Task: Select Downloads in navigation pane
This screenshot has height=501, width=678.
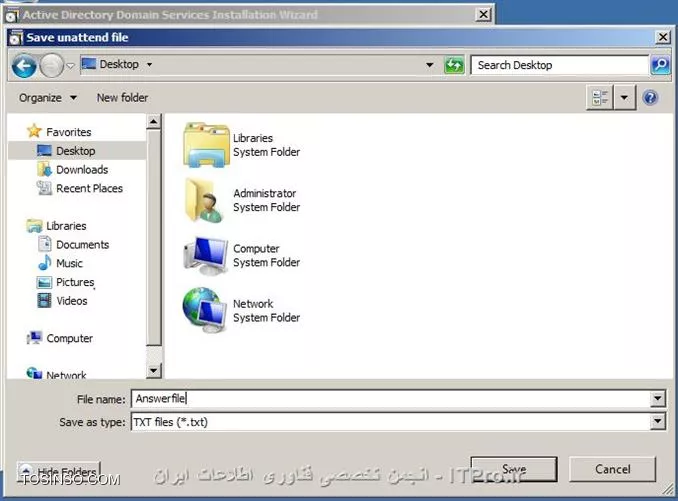Action: click(82, 169)
